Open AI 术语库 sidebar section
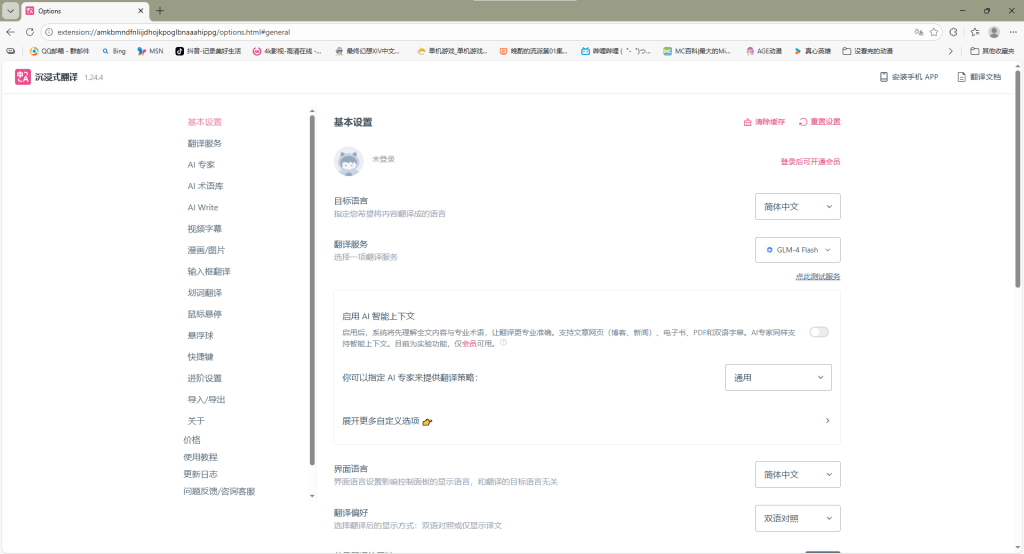The image size is (1024, 554). click(205, 186)
